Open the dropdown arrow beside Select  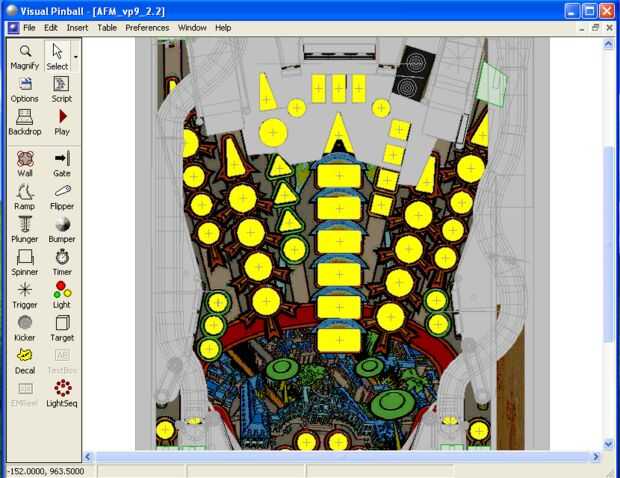[x=75, y=57]
